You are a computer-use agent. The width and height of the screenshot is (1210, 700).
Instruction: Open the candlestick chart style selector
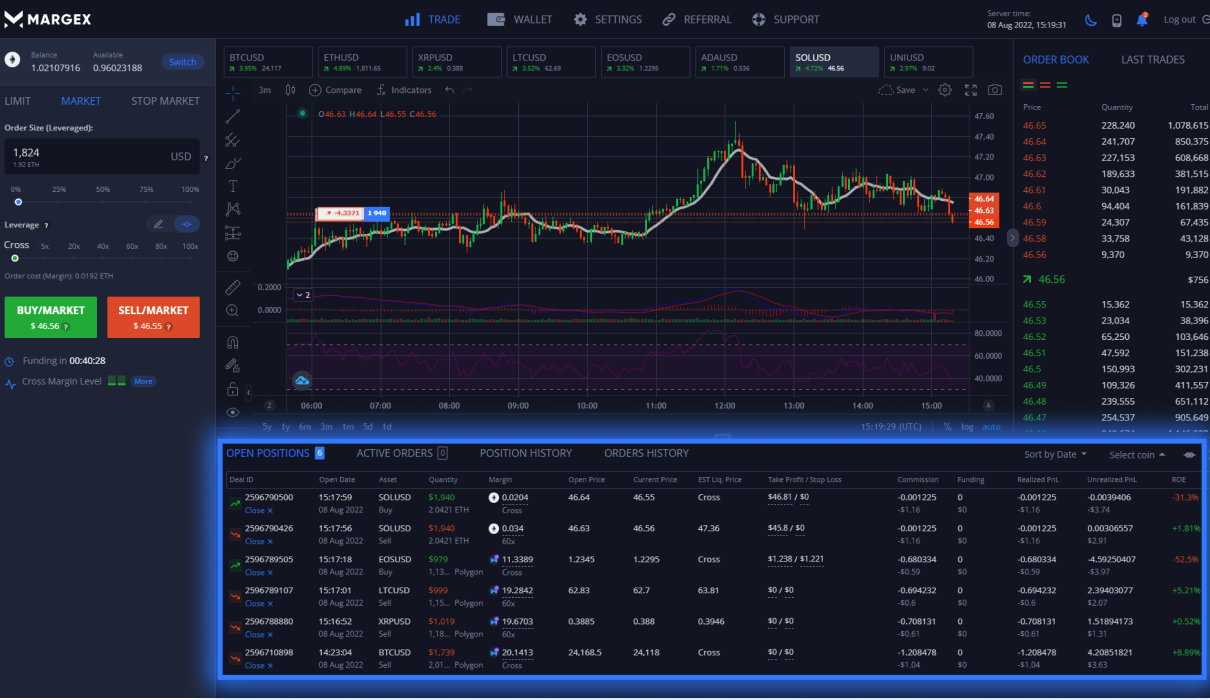pos(291,90)
